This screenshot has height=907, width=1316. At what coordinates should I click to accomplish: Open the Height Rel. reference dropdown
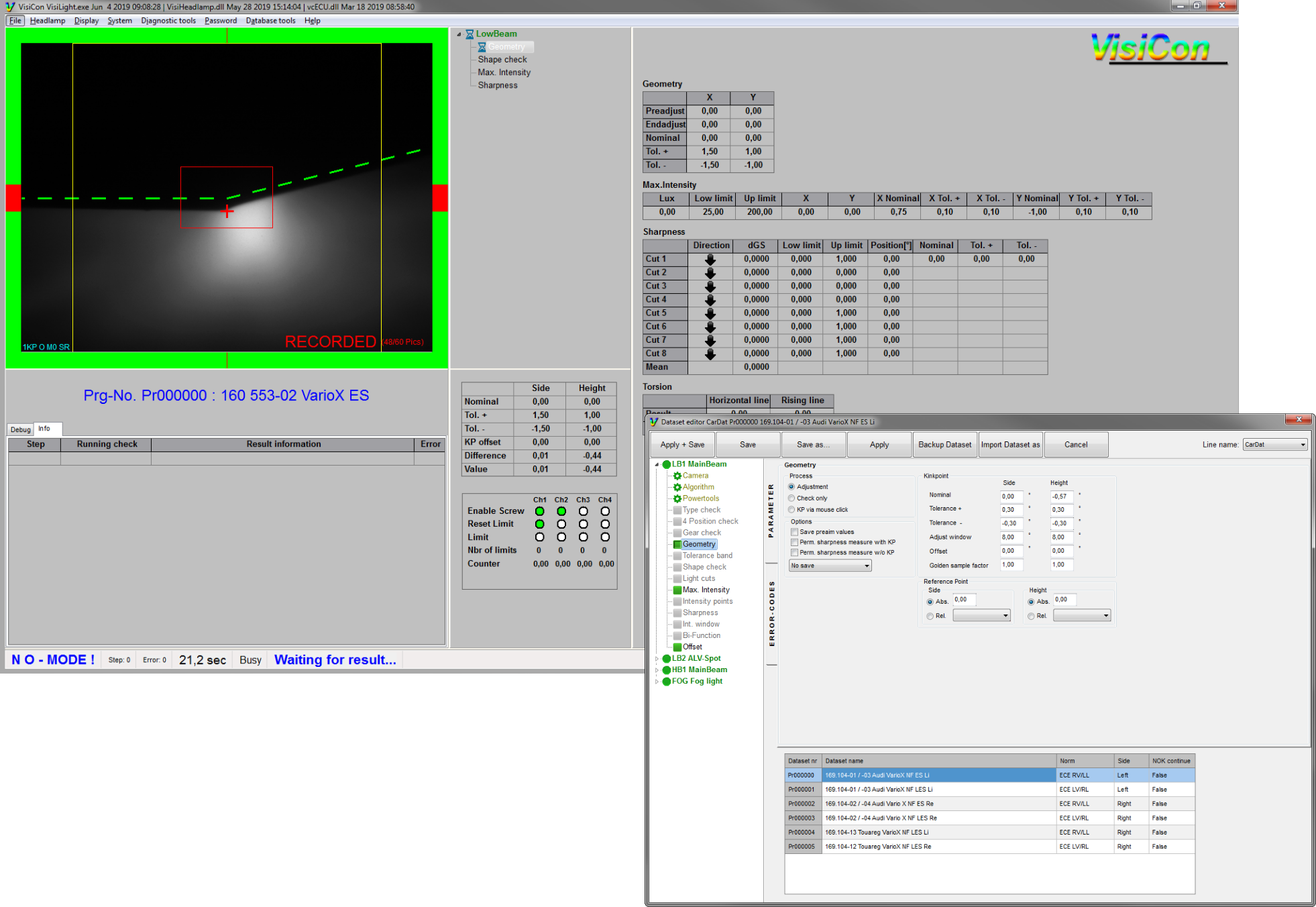1082,616
